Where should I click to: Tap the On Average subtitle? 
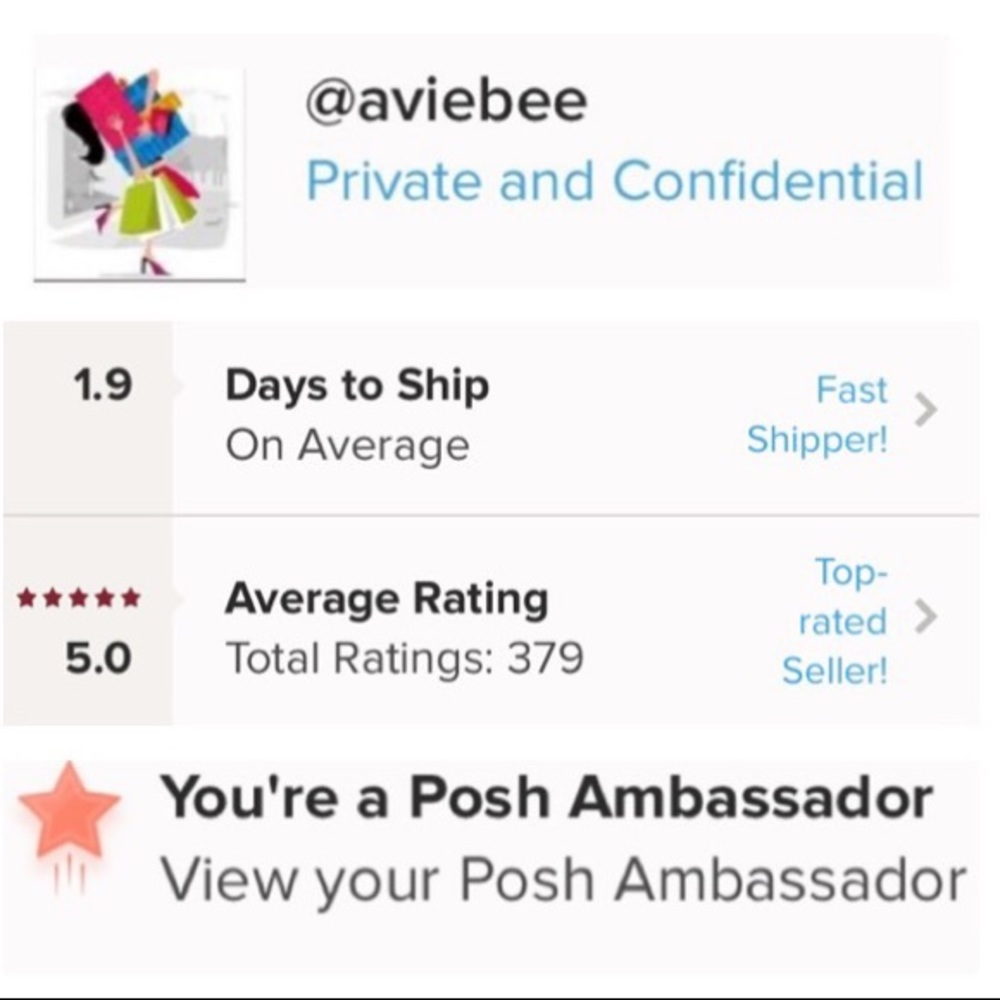coord(347,445)
